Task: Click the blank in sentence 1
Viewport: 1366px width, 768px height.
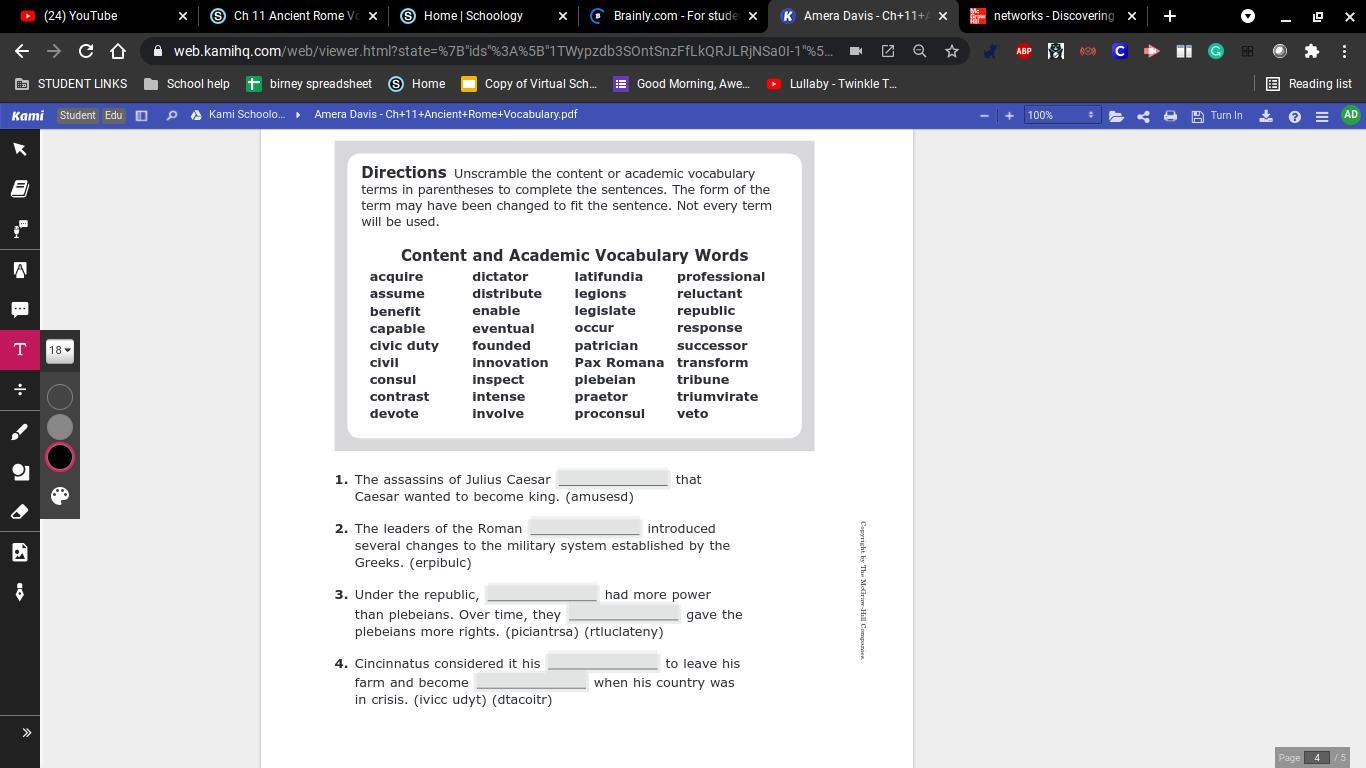Action: coord(612,479)
